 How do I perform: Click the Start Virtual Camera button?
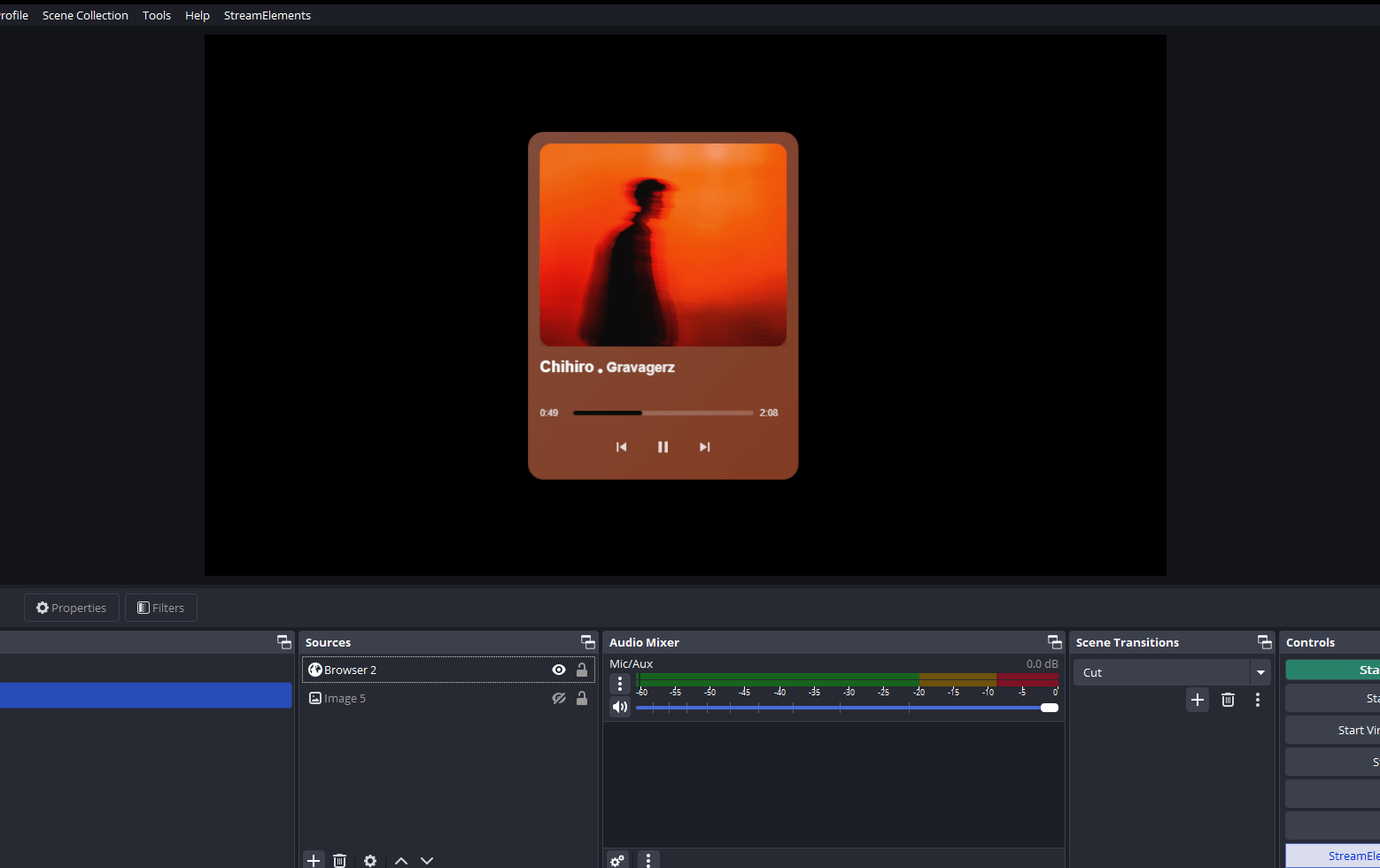1332,730
